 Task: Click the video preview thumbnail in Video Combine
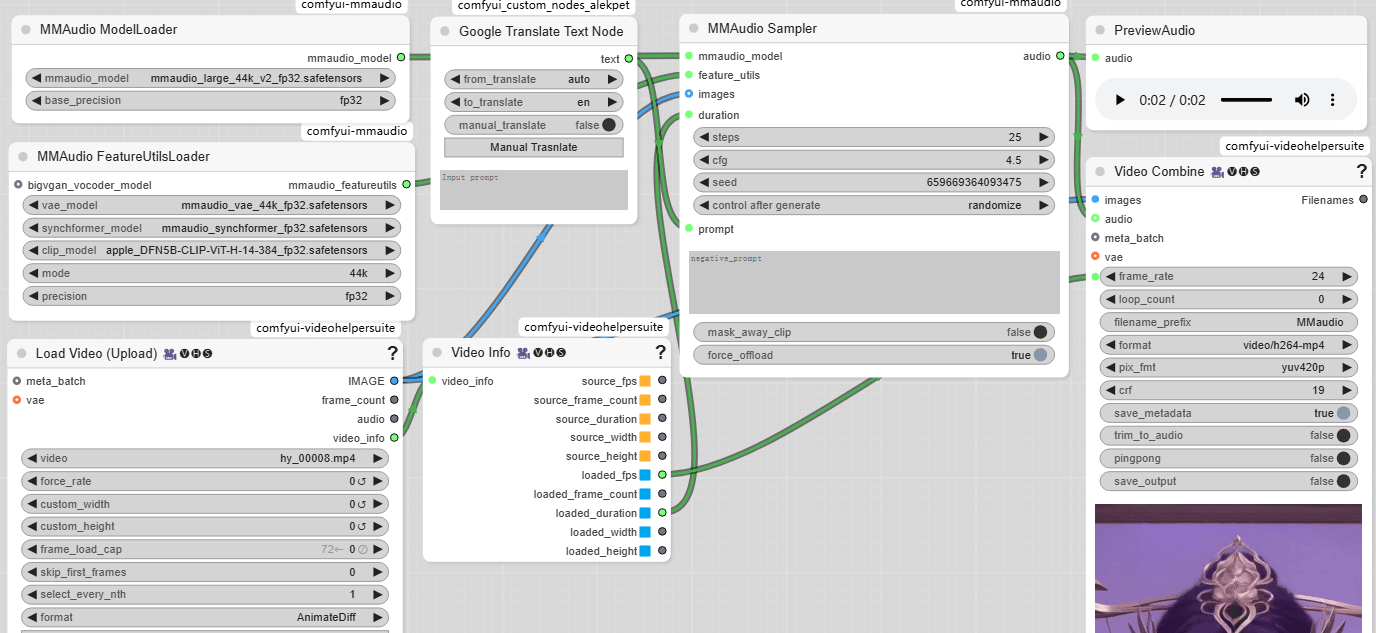[x=1228, y=568]
